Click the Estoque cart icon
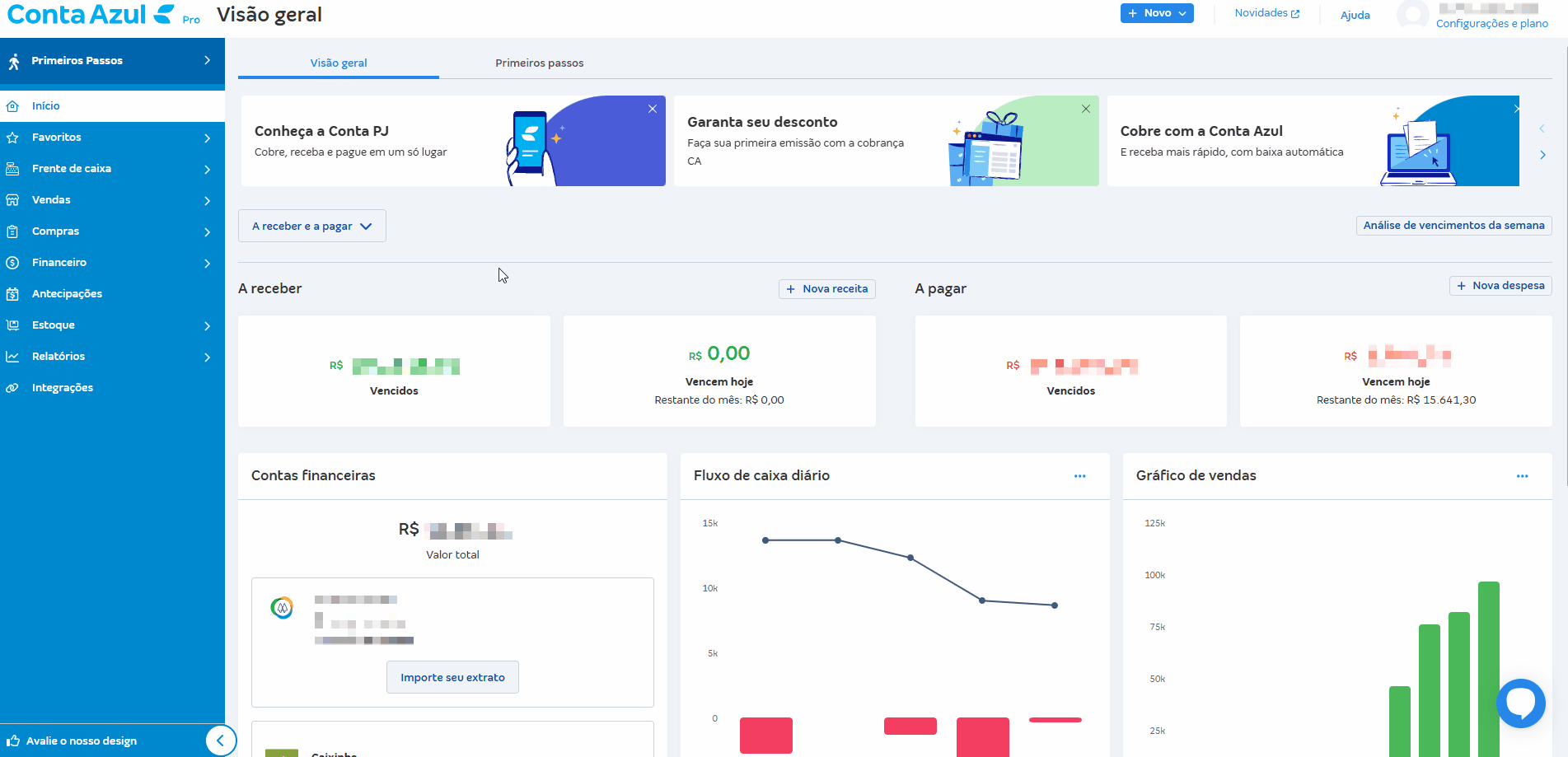This screenshot has height=757, width=1568. (x=12, y=325)
